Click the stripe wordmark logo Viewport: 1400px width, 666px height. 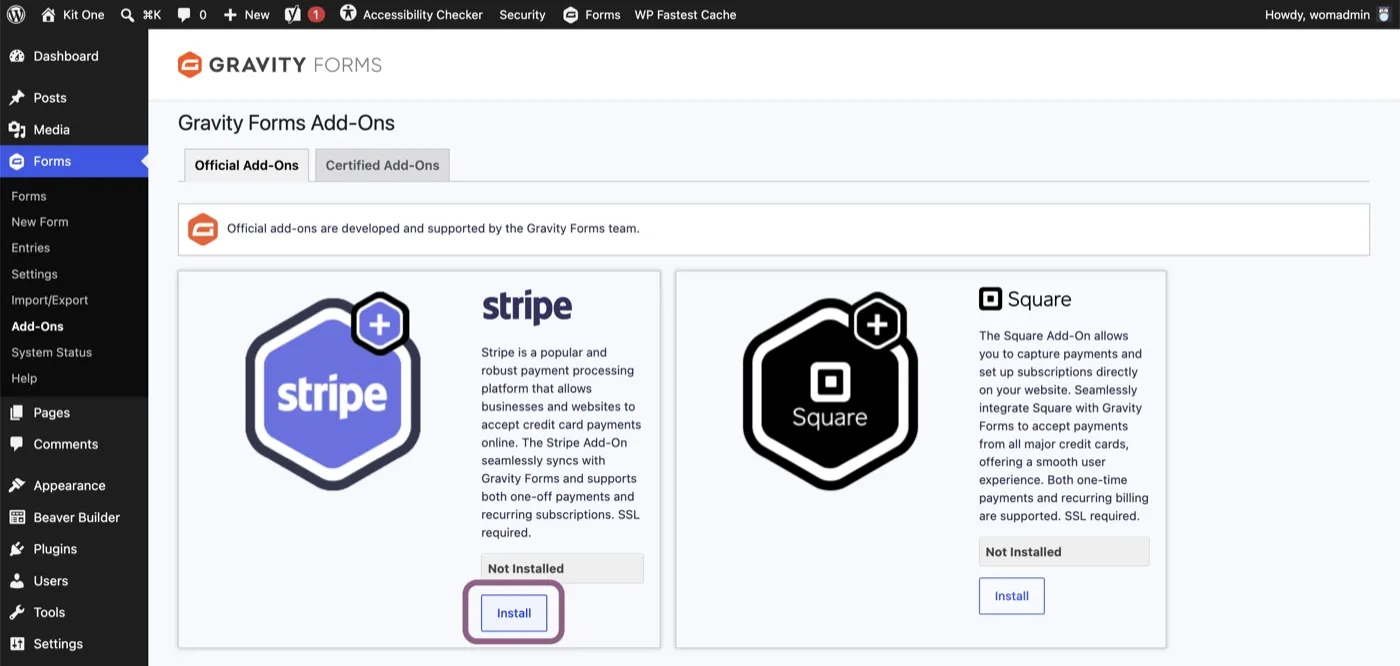coord(527,307)
